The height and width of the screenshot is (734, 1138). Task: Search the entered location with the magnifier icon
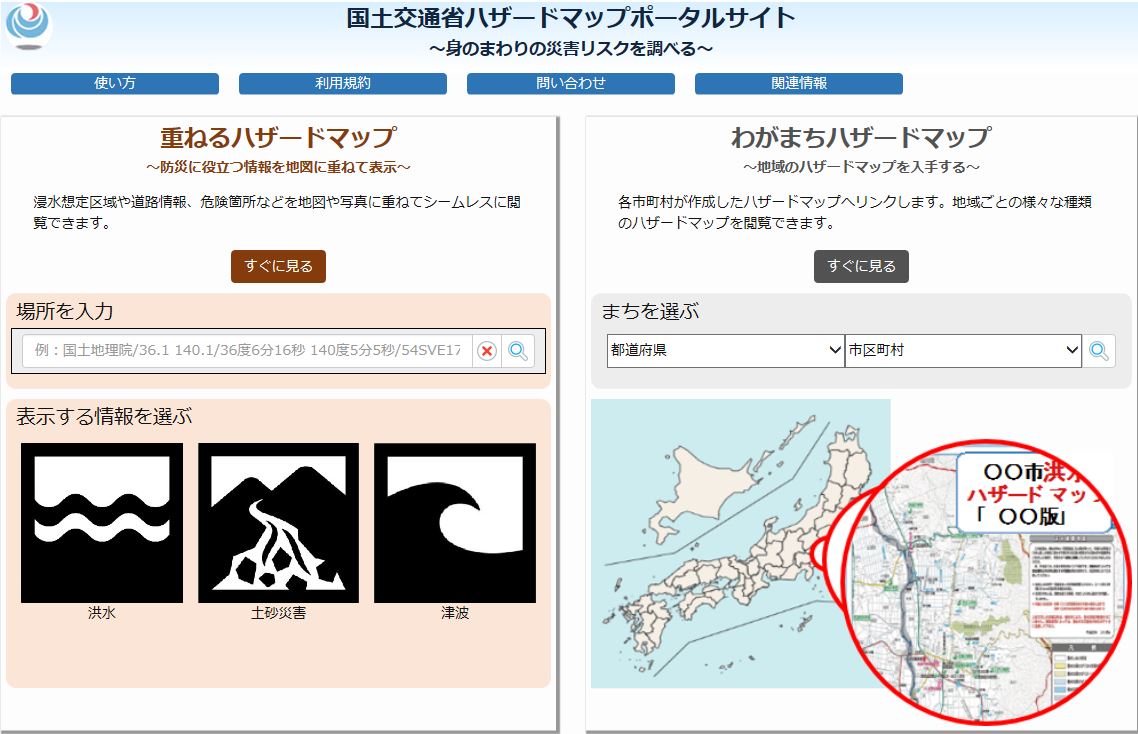518,351
